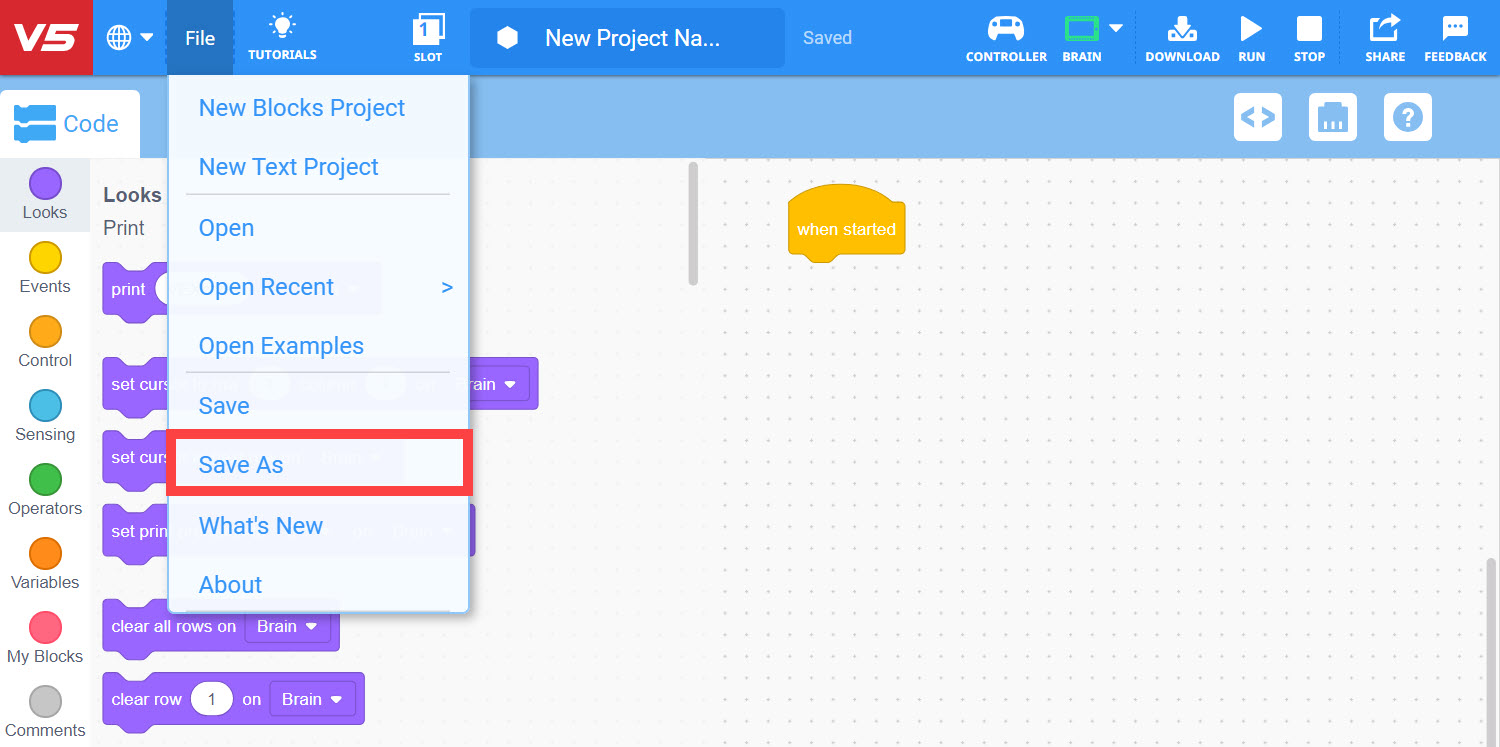Viewport: 1500px width, 747px height.
Task: Toggle the code viewer panel
Action: coord(1257,117)
